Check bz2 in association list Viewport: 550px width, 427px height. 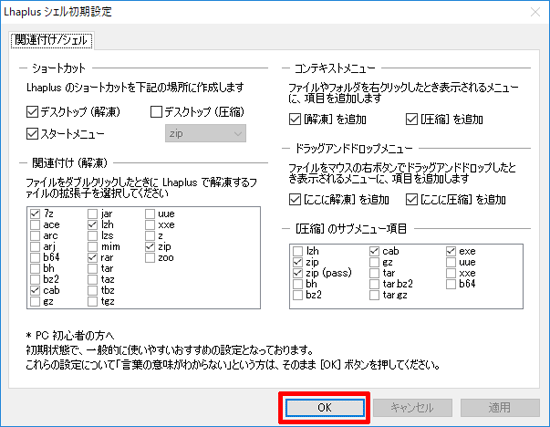click(35, 279)
